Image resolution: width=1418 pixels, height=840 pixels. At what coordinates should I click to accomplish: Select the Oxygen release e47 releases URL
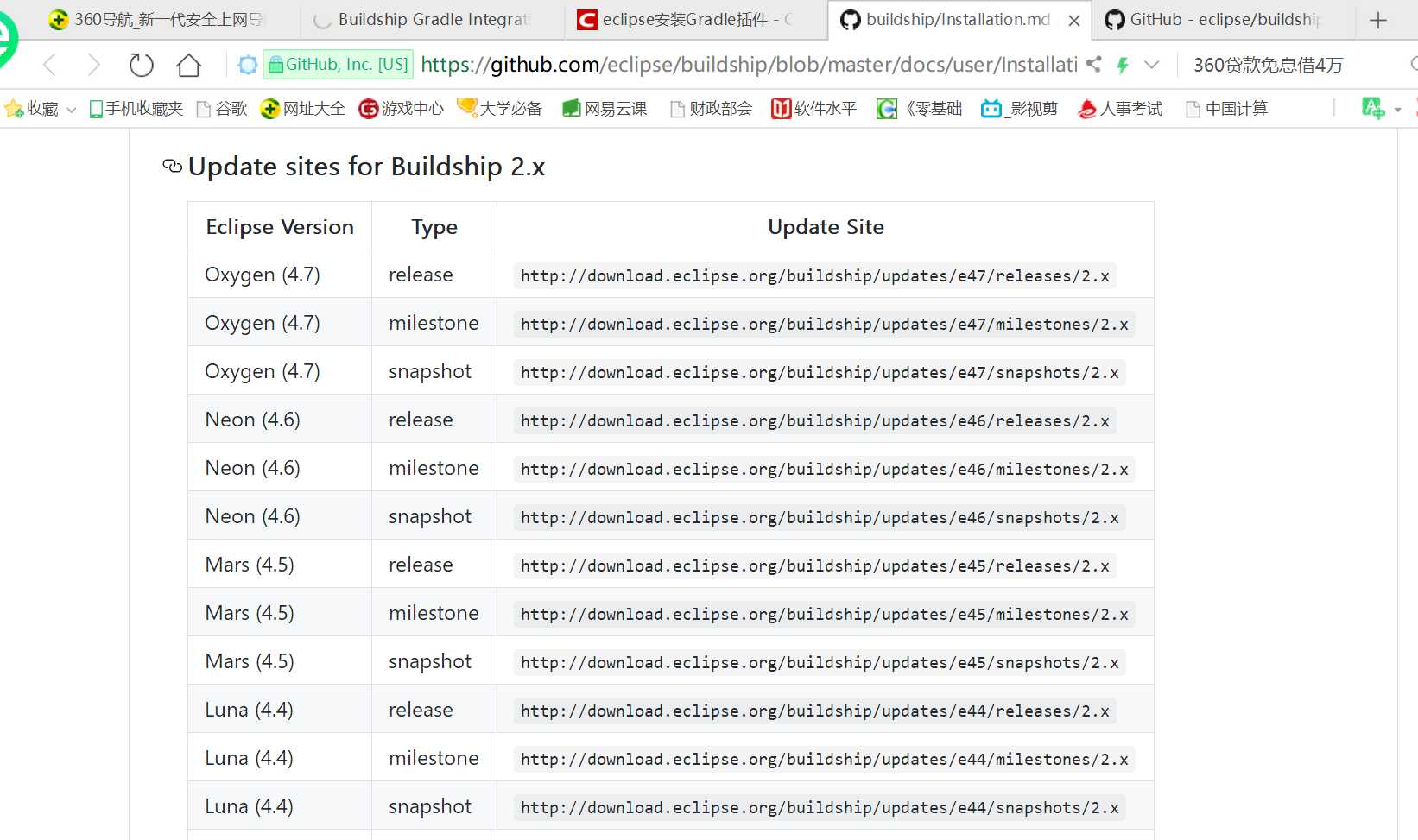814,276
